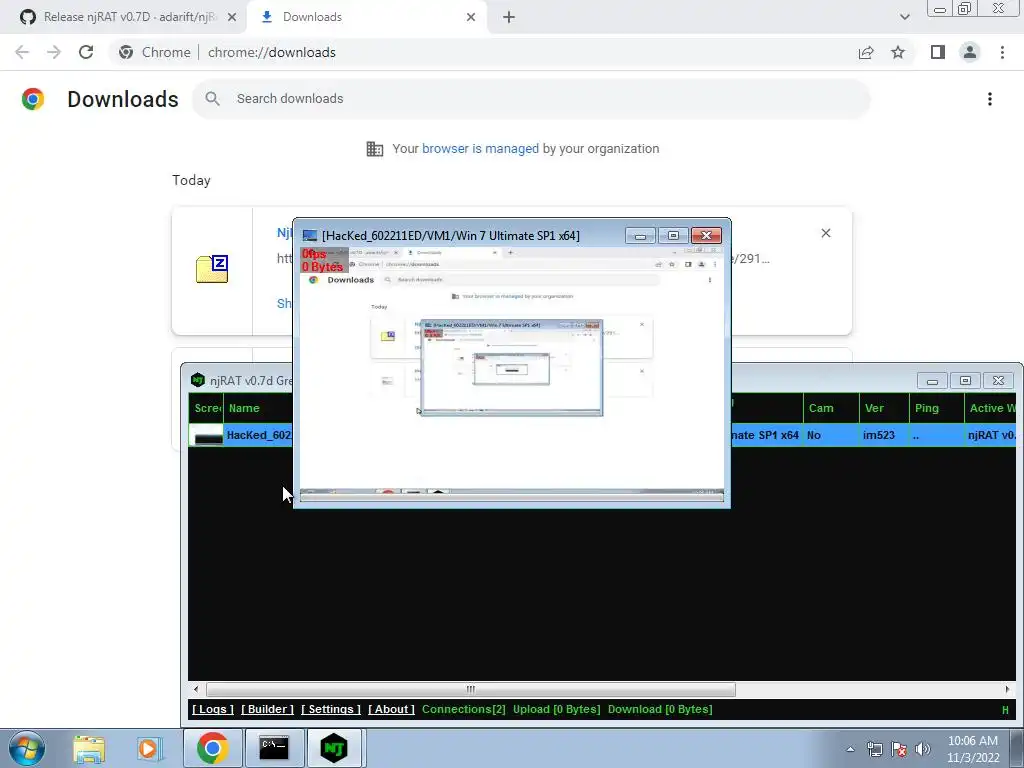Click the njRAT scrollbar left arrow

click(x=196, y=690)
